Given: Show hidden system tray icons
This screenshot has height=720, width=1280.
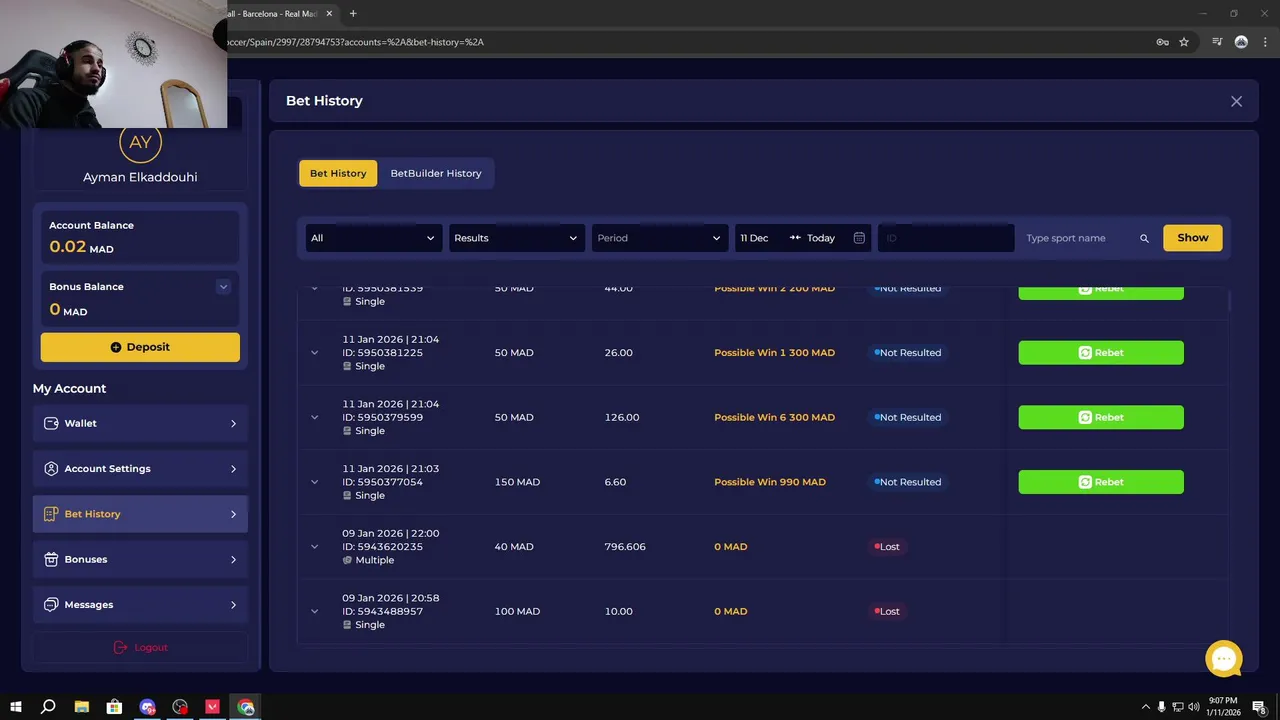Looking at the screenshot, I should tap(1146, 707).
